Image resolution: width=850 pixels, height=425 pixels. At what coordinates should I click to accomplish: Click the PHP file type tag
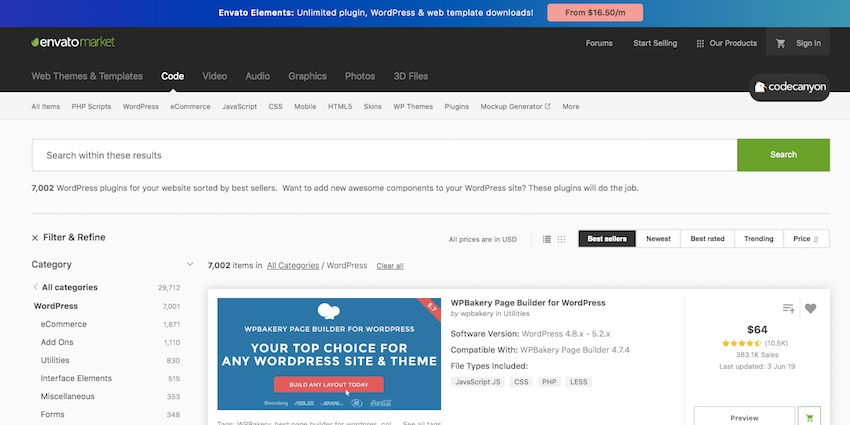[x=549, y=382]
